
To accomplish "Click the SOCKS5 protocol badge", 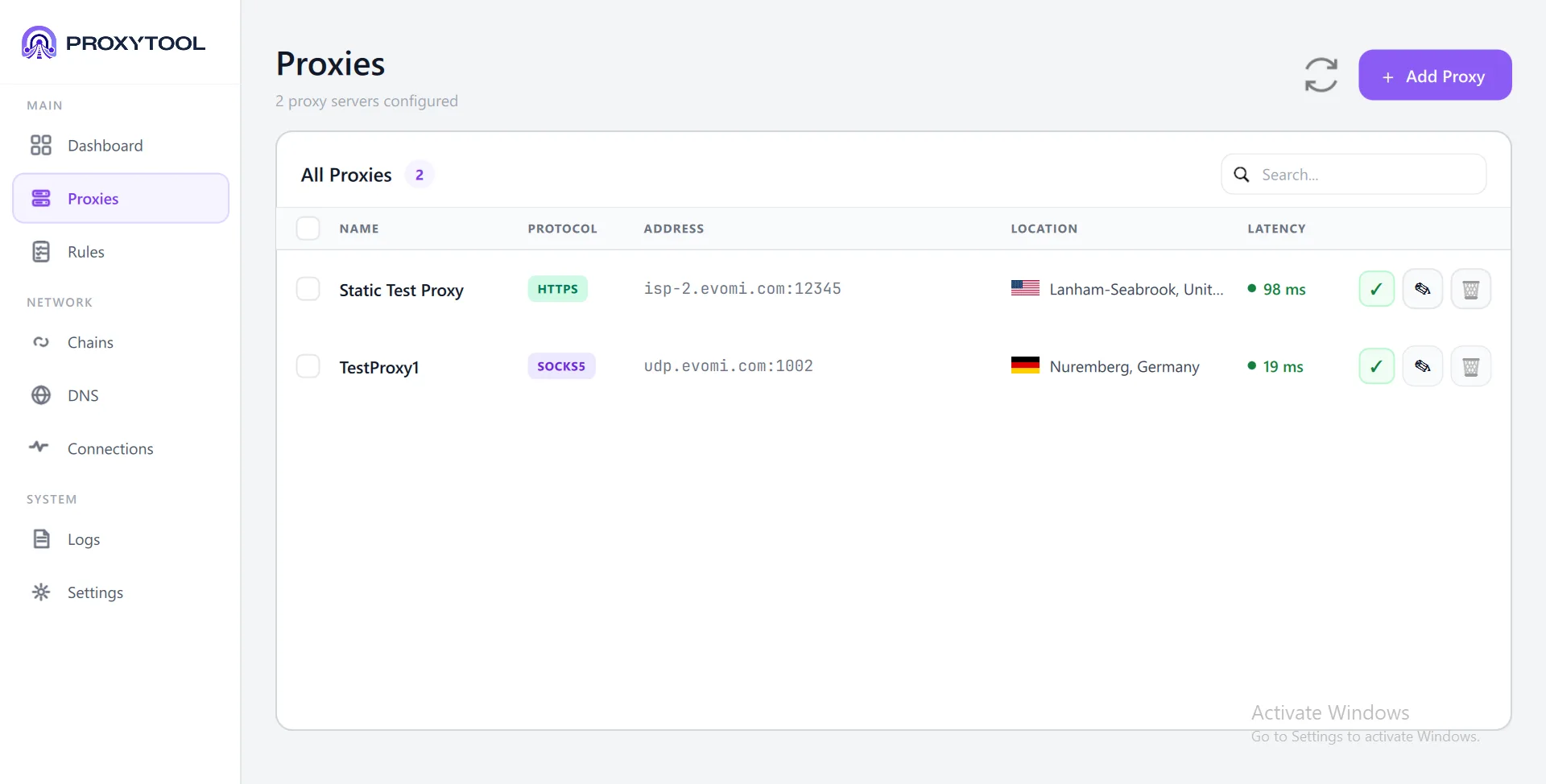I will pos(561,366).
